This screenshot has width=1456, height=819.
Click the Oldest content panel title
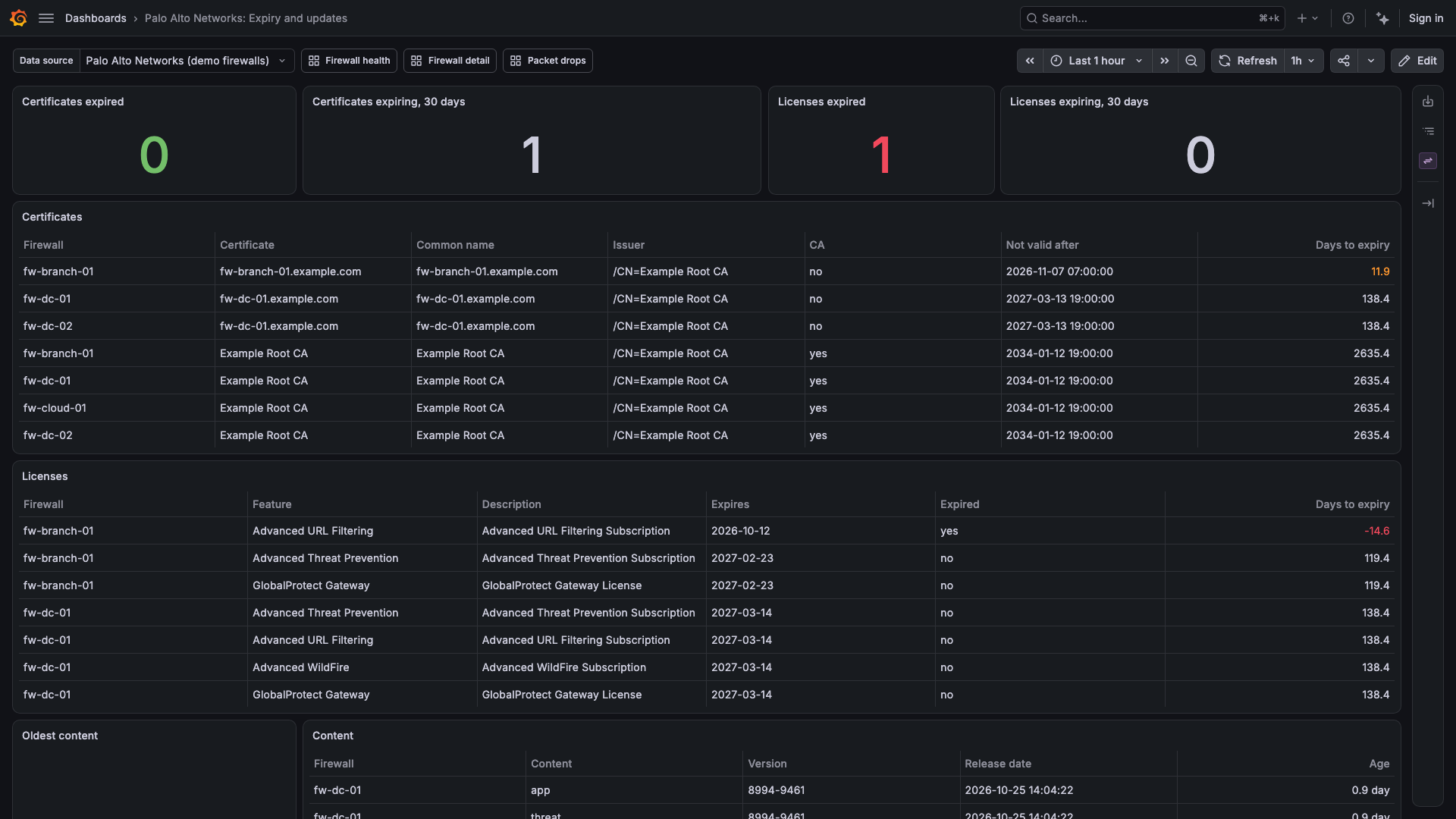click(x=60, y=736)
